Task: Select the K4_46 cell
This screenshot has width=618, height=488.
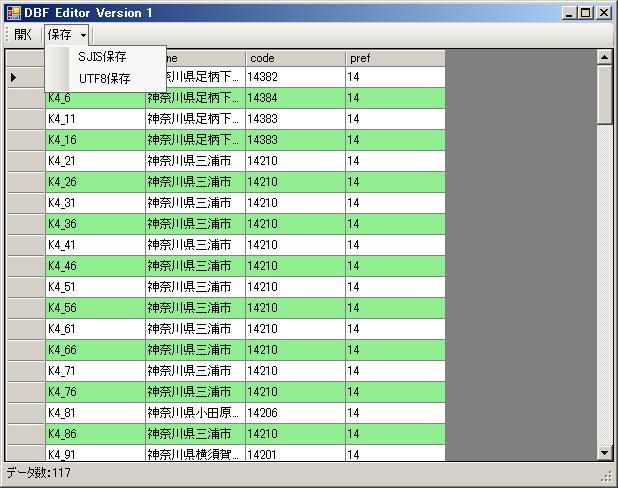Action: [95, 266]
